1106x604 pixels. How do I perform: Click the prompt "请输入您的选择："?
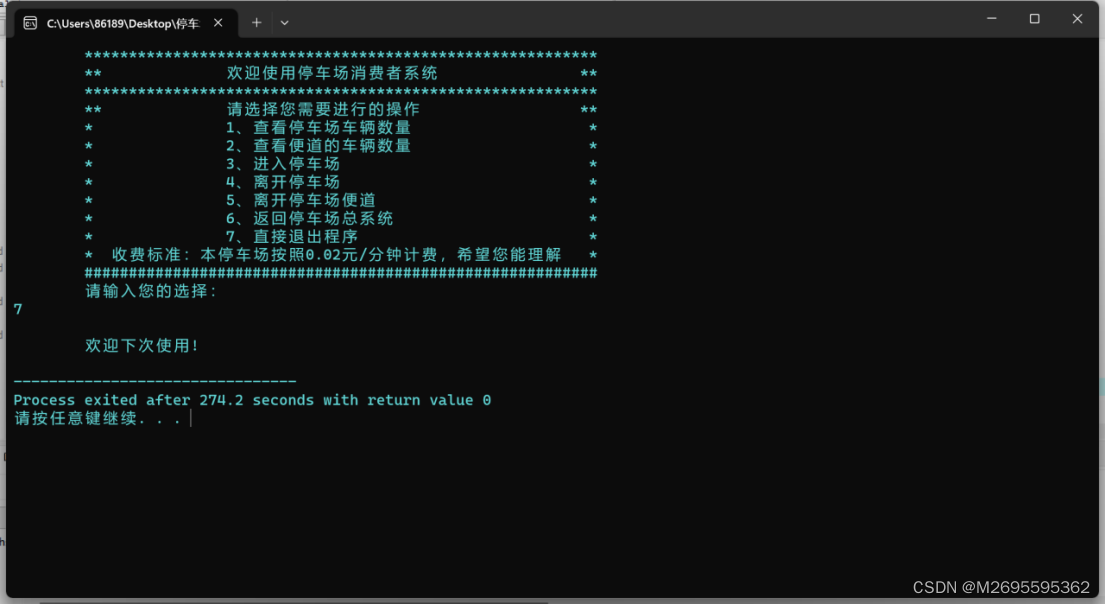152,291
